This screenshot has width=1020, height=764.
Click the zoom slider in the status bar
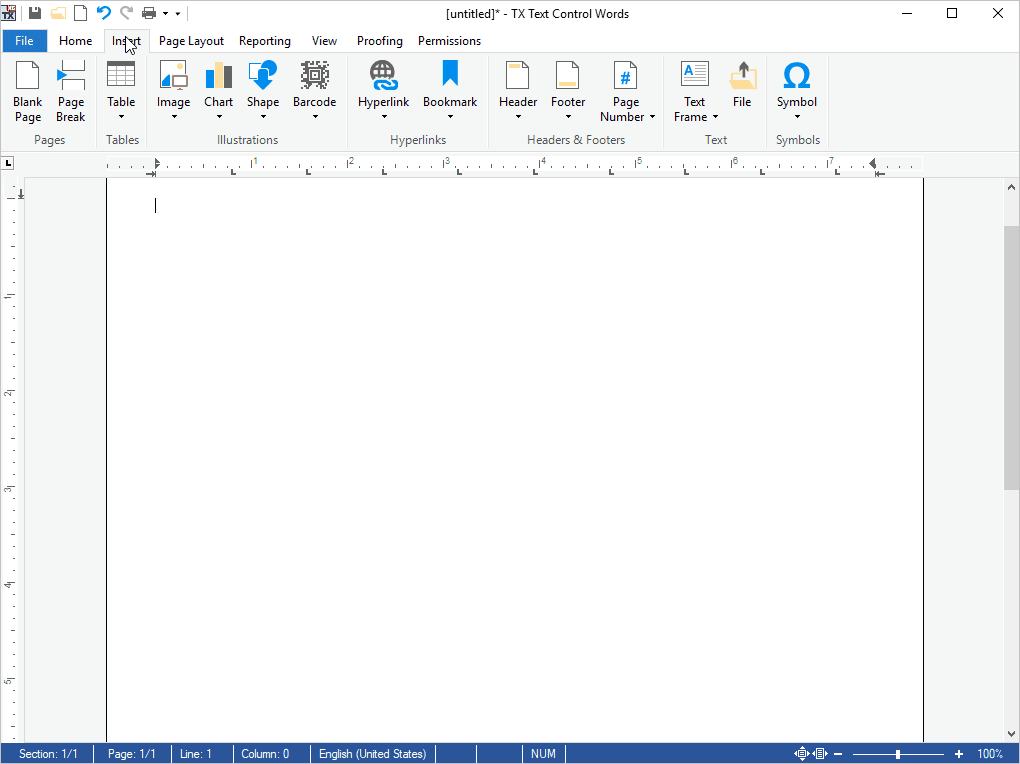pyautogui.click(x=898, y=754)
